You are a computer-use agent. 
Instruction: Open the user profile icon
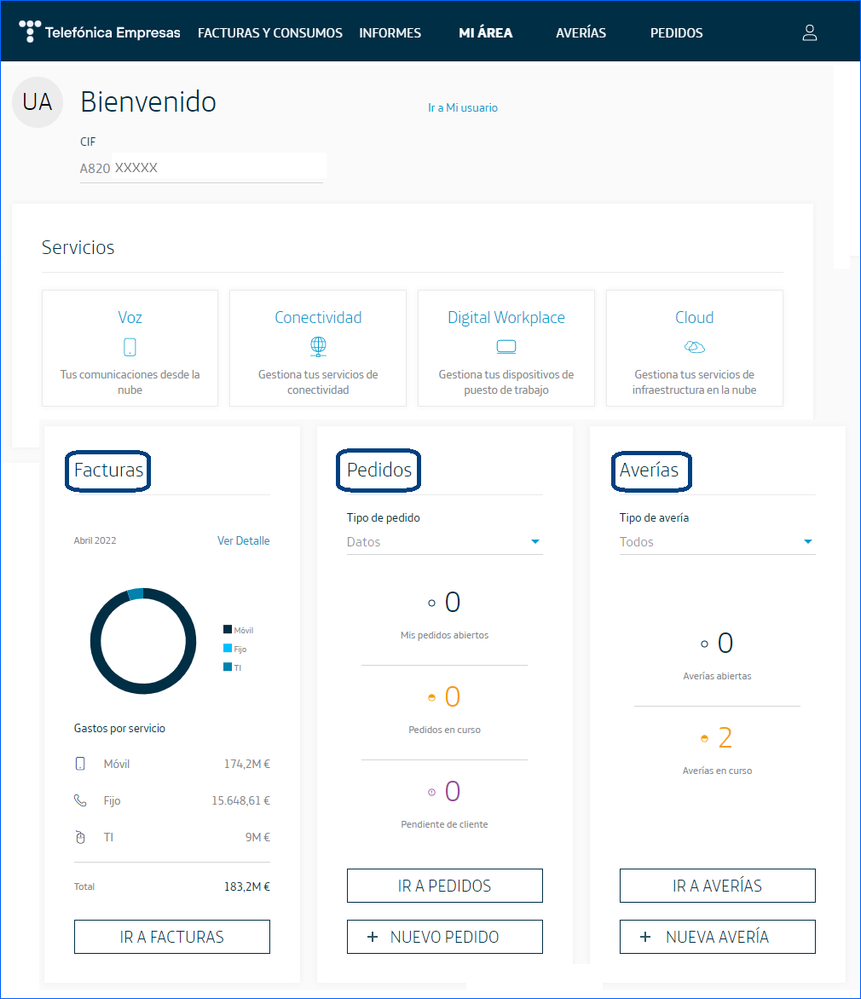pyautogui.click(x=809, y=33)
